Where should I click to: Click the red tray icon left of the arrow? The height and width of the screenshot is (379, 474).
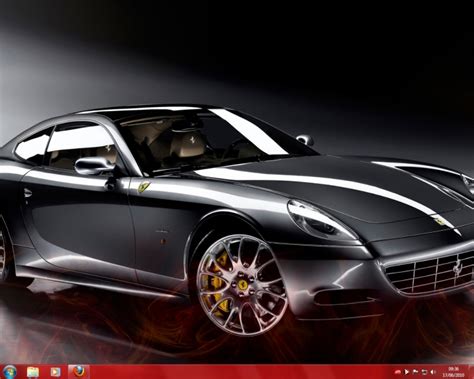coord(398,372)
